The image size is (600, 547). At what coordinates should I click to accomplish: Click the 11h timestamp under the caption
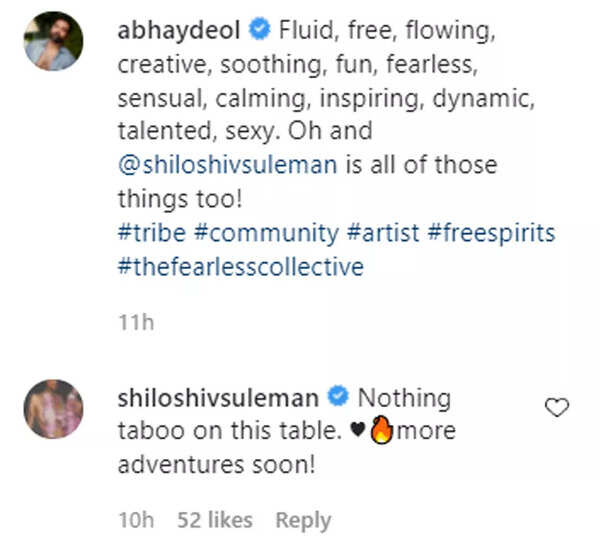134,323
